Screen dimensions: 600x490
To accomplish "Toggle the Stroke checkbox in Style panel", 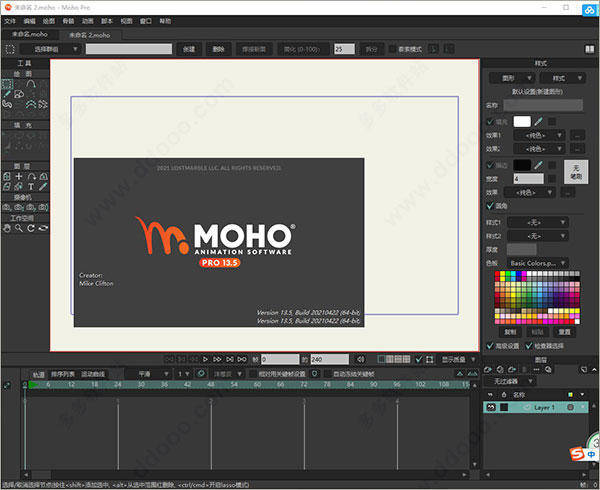I will click(x=490, y=165).
